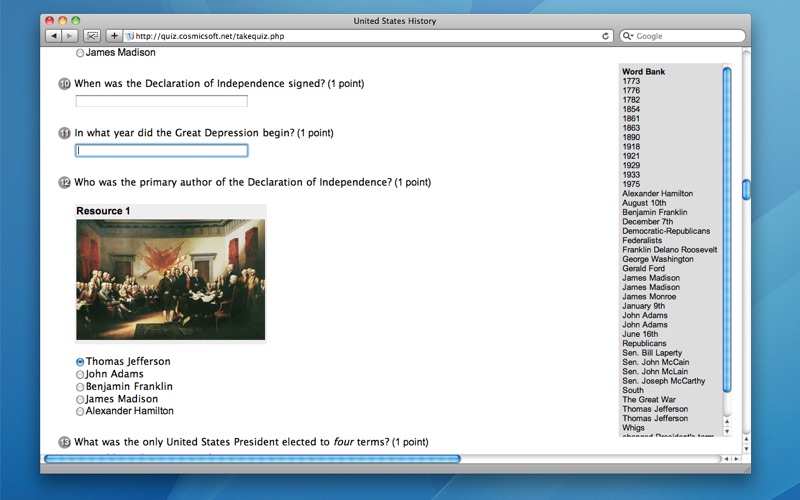Click 1921 in the Word Bank

point(631,156)
